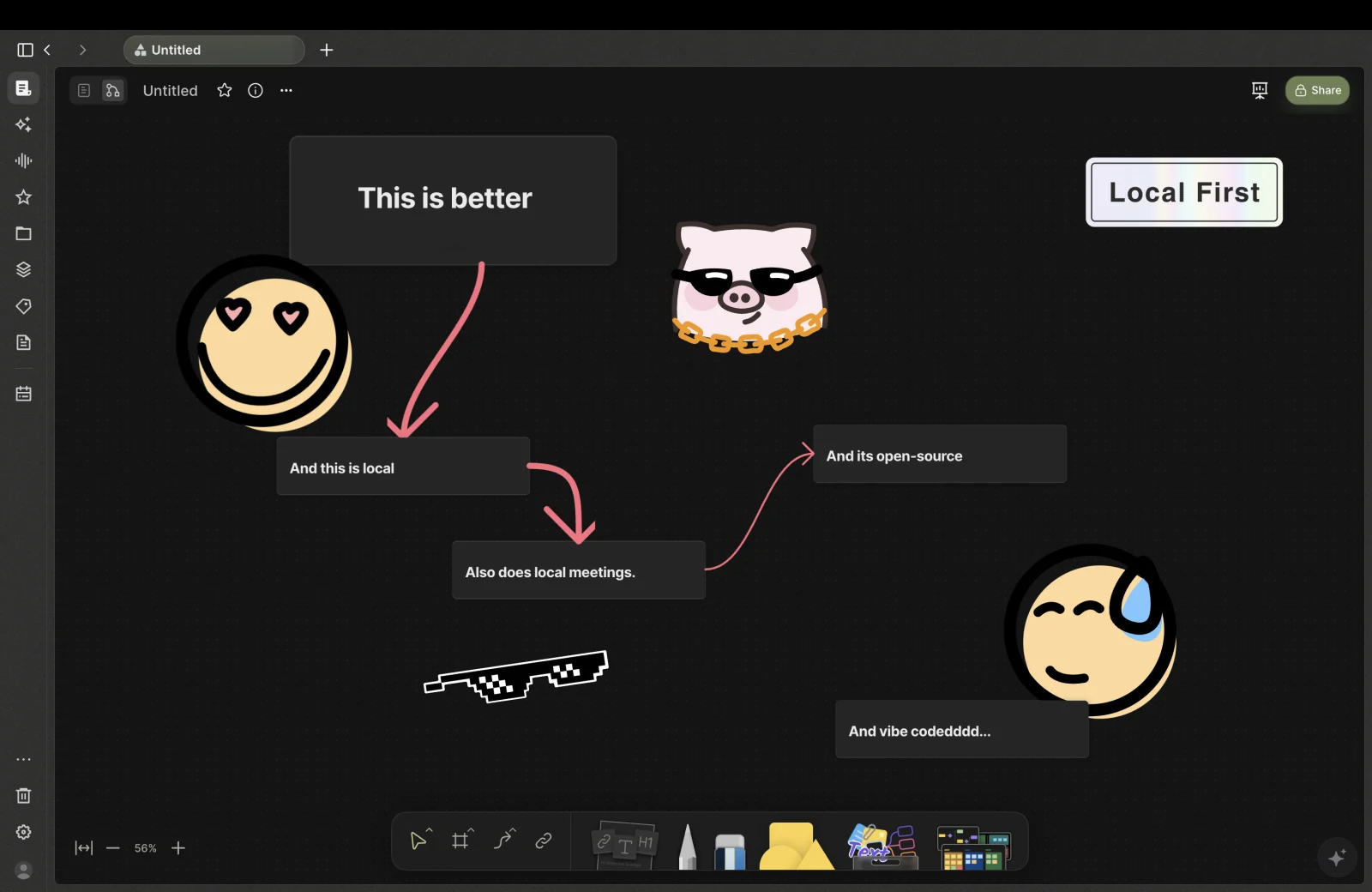Image resolution: width=1372 pixels, height=892 pixels.
Task: Toggle the left sidebar panel
Action: pyautogui.click(x=25, y=50)
